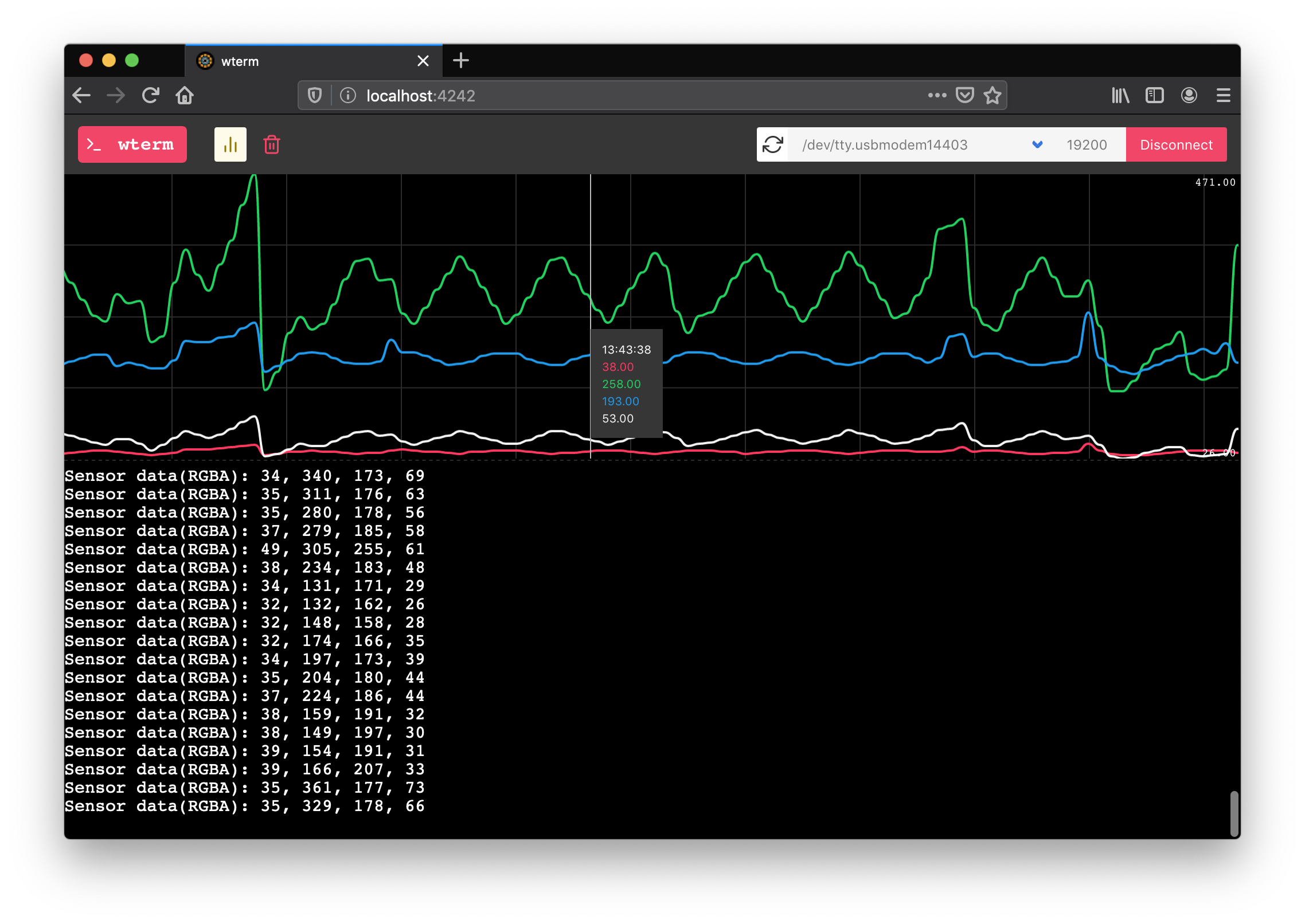The image size is (1305, 924).
Task: Click the 19200 baud rate field
Action: 1087,144
